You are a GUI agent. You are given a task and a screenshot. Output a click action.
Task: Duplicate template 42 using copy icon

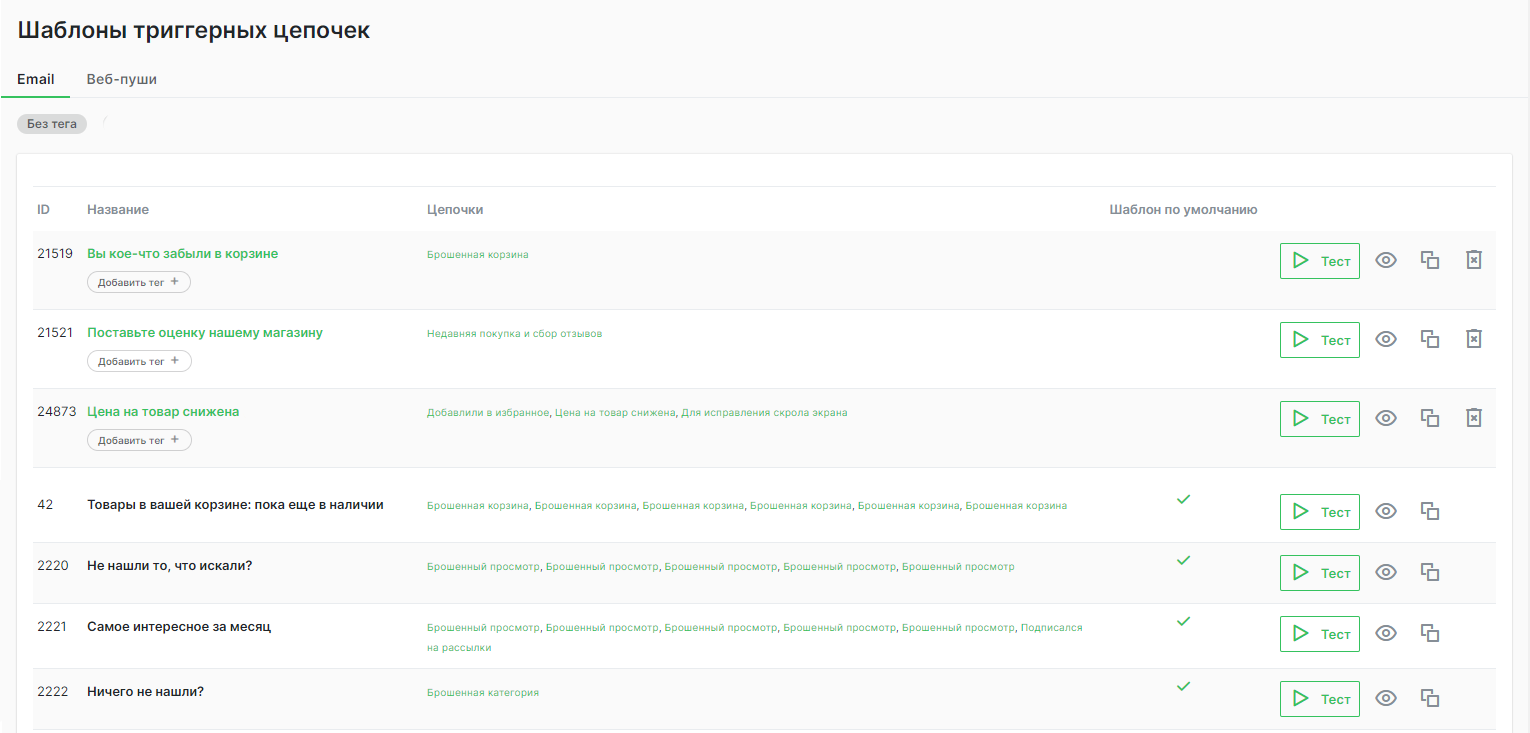coord(1430,511)
